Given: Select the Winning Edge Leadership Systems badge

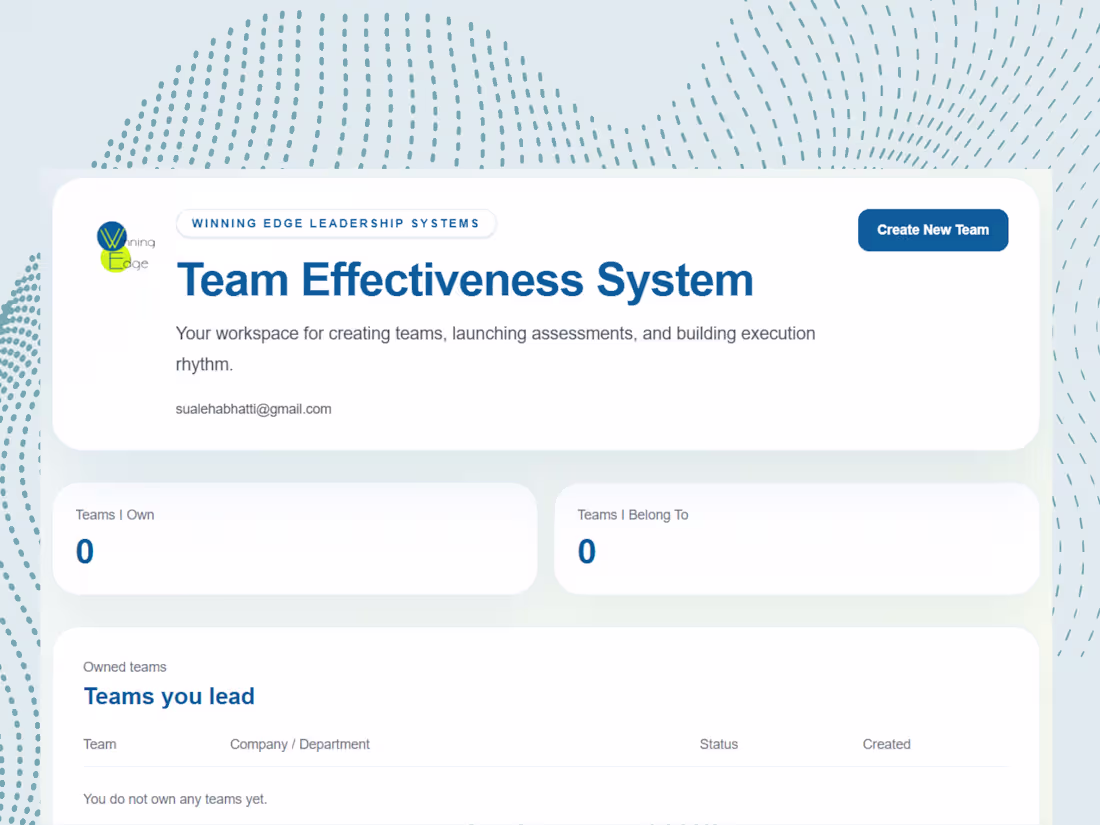Looking at the screenshot, I should coord(335,223).
